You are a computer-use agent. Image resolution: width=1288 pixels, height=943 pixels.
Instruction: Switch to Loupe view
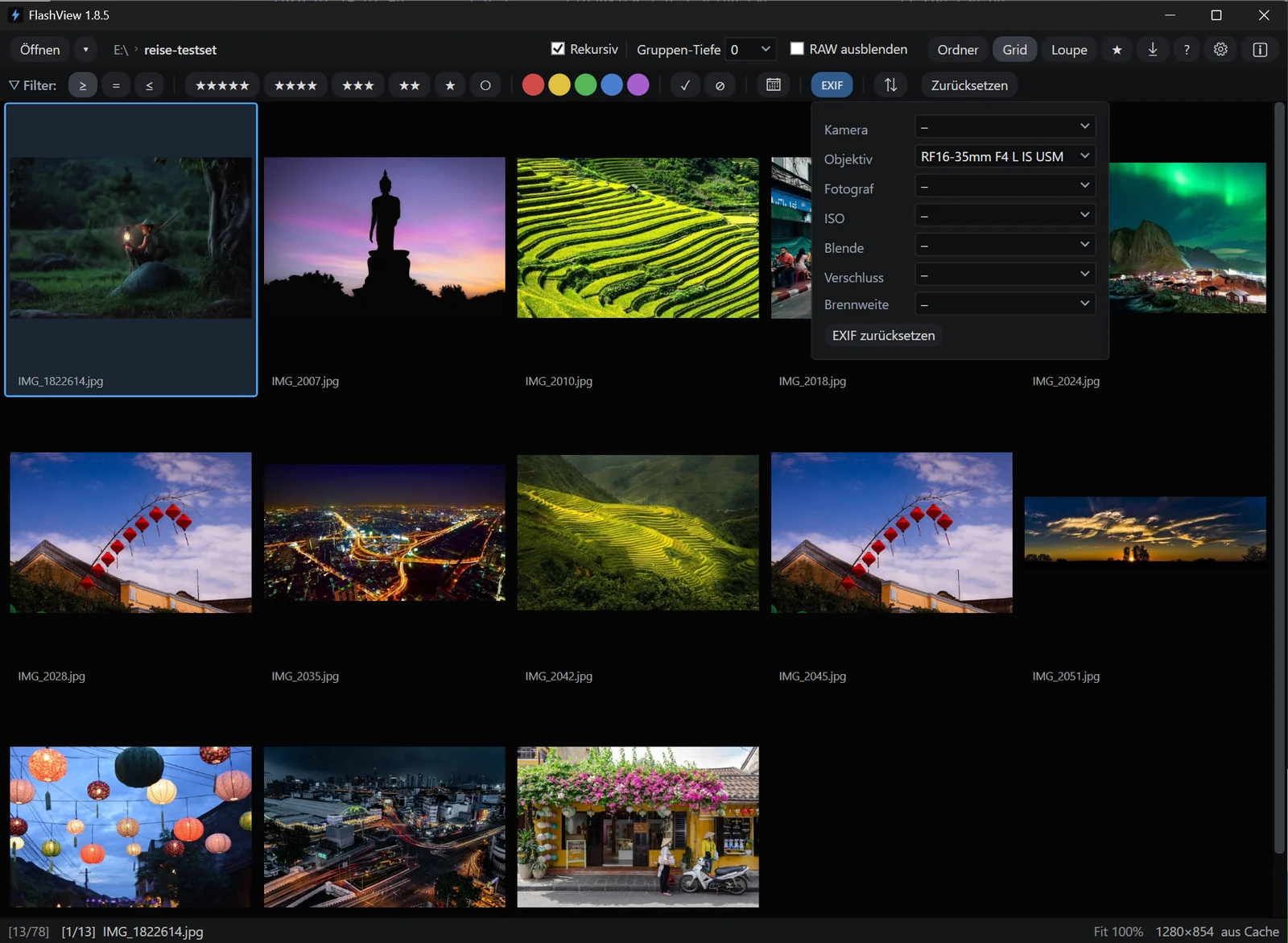click(x=1069, y=50)
